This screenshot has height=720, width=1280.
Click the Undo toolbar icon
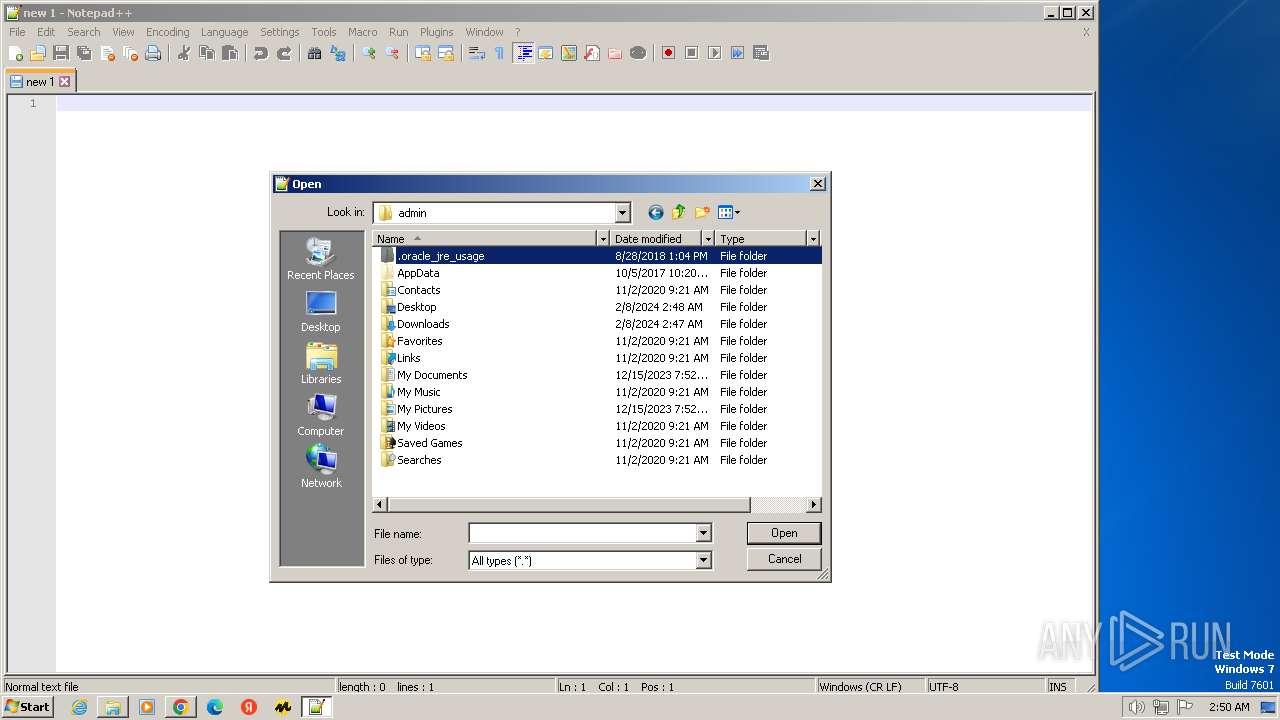pos(261,53)
